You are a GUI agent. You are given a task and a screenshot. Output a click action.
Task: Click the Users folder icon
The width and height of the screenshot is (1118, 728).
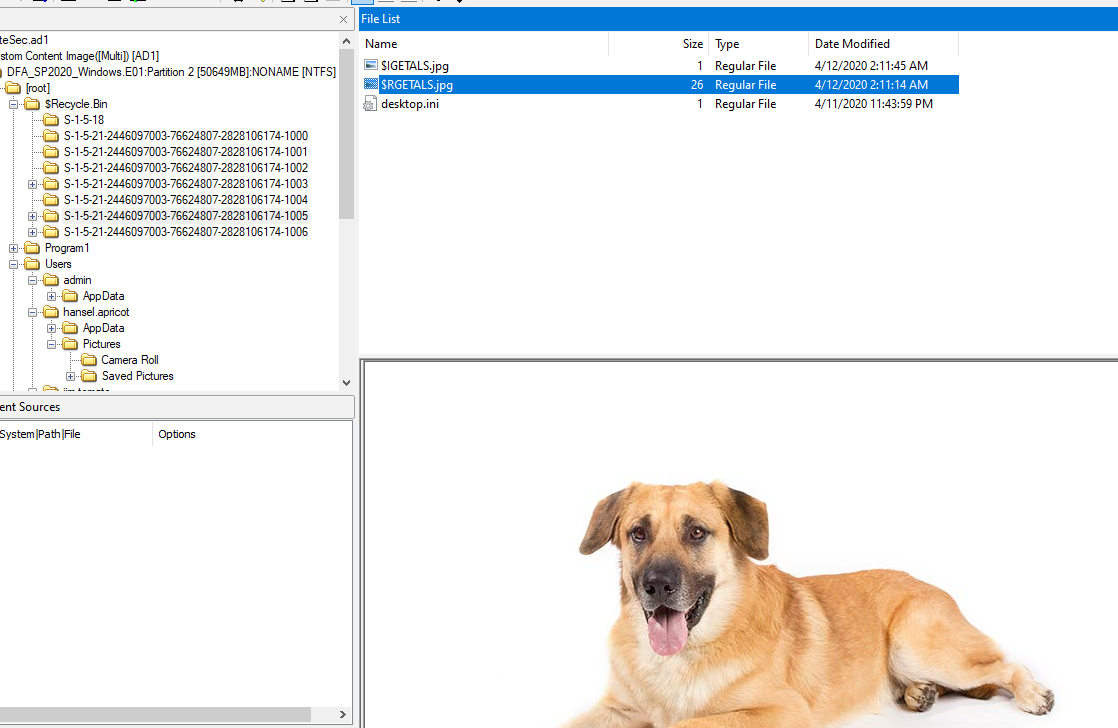(x=32, y=264)
